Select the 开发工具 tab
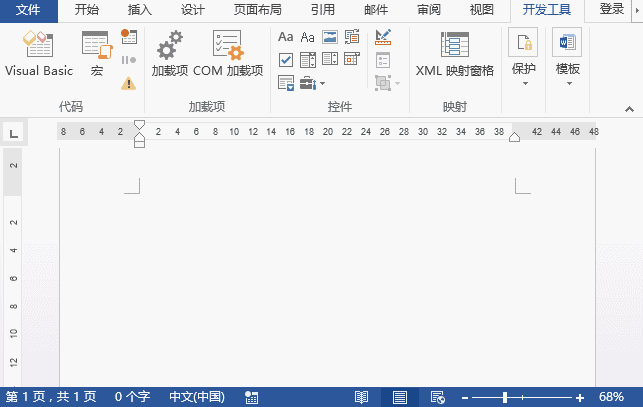 tap(547, 10)
